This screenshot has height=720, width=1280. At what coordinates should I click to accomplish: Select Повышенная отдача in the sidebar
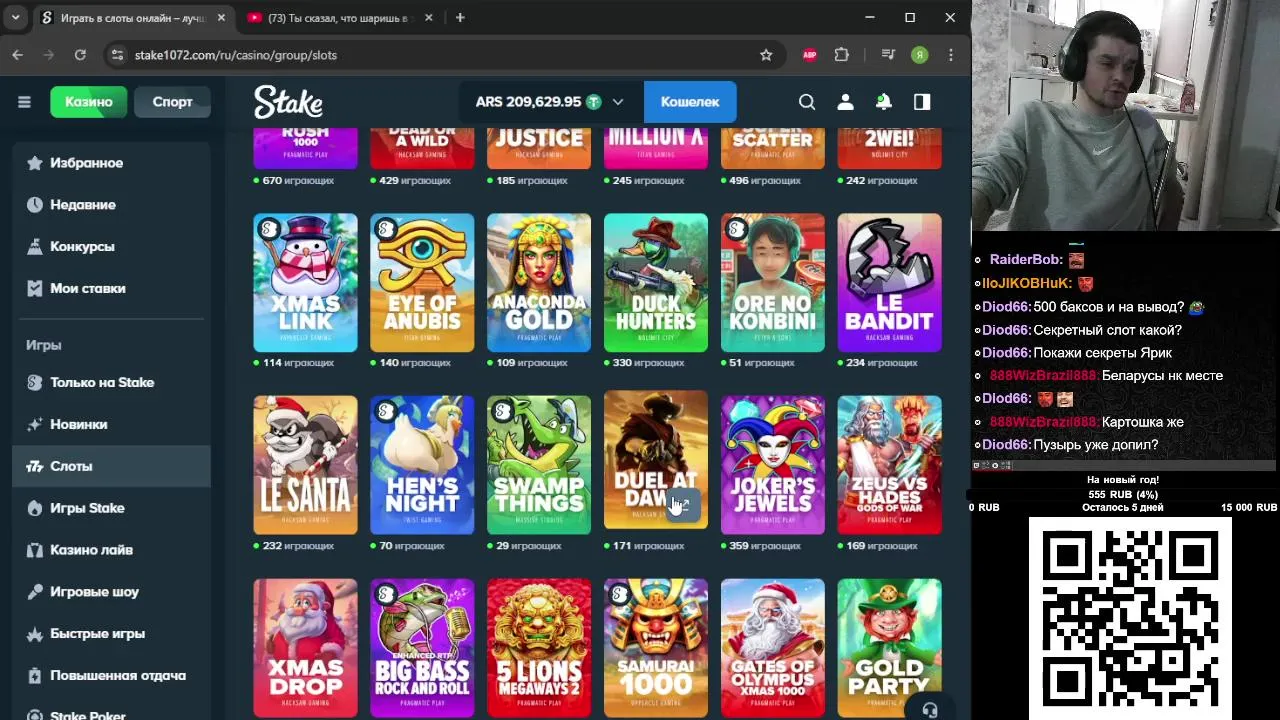point(112,677)
